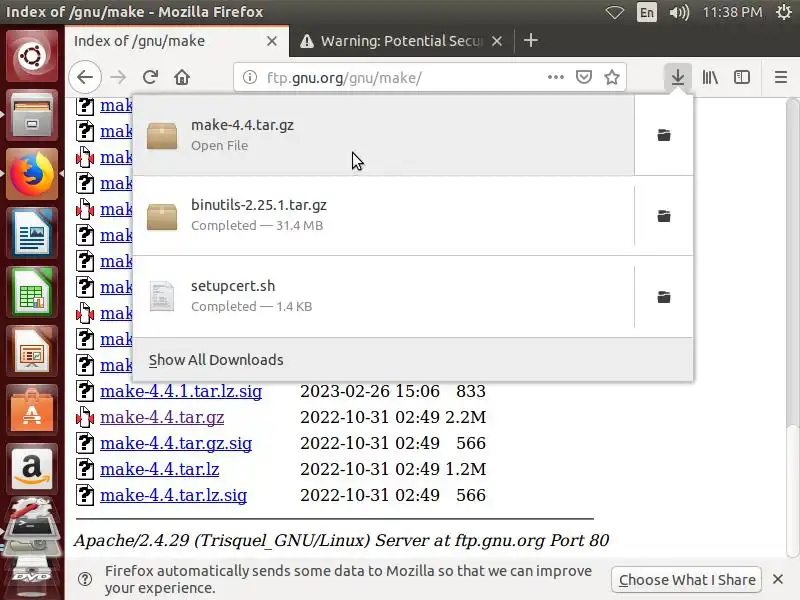The image size is (800, 600).
Task: Launch LibreOffice Impress from dock
Action: (x=32, y=352)
